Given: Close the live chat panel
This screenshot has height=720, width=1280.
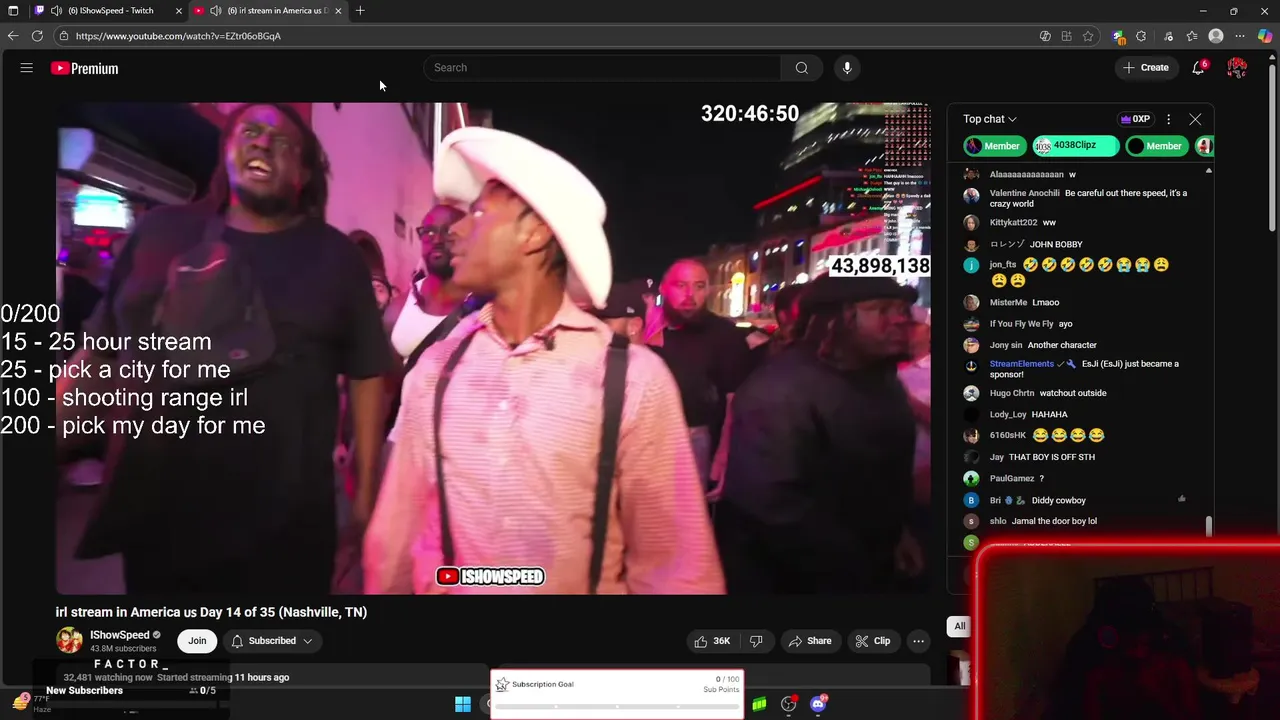Looking at the screenshot, I should tap(1195, 119).
